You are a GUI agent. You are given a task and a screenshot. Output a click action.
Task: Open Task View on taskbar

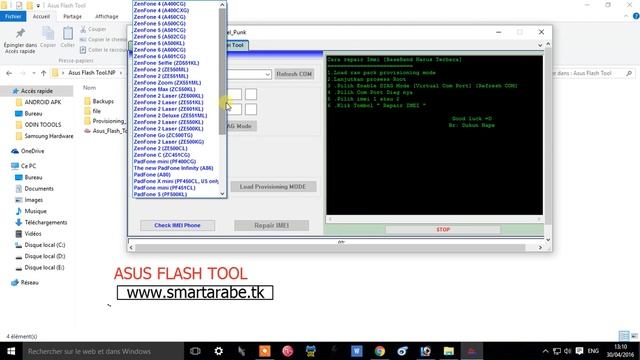click(195, 351)
